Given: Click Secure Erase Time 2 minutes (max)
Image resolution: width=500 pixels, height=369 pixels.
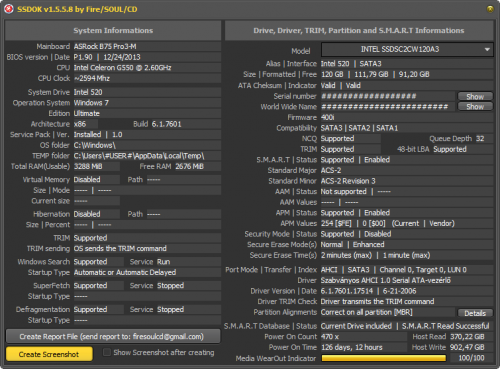Looking at the screenshot, I should click(346, 255).
